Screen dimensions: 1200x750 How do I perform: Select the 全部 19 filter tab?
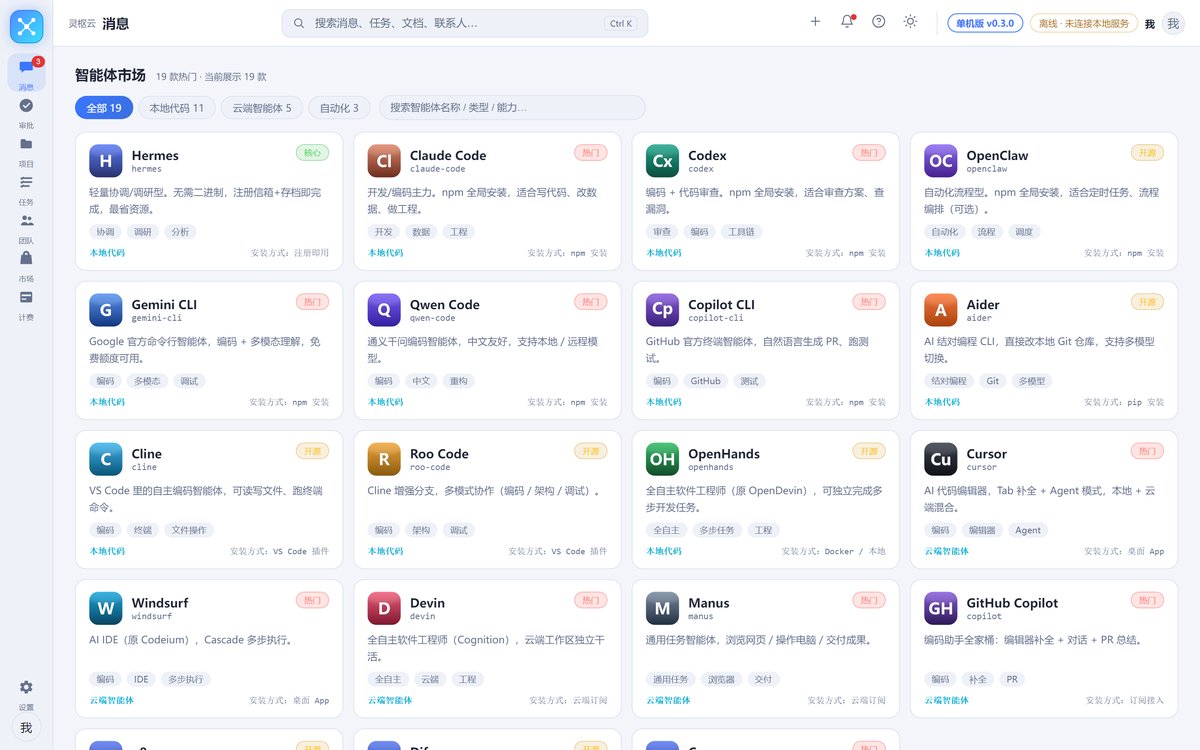pos(104,108)
